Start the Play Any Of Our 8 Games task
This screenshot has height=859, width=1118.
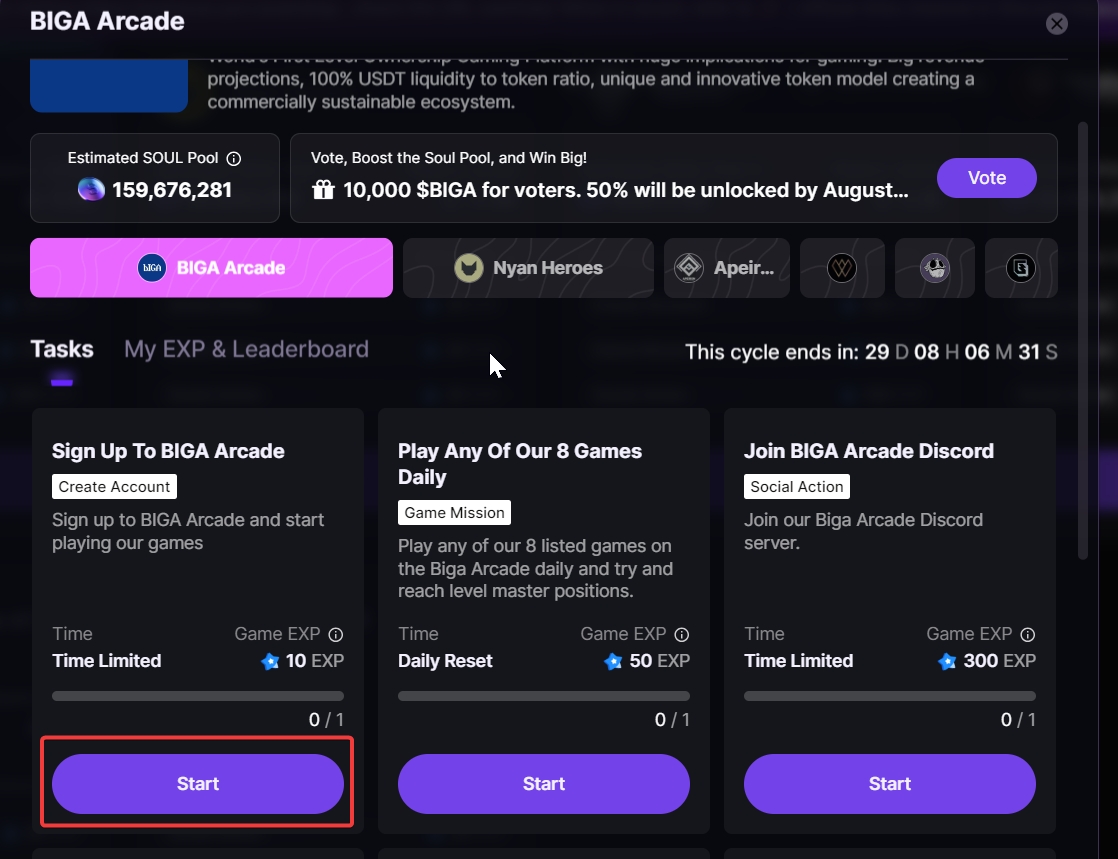tap(544, 784)
